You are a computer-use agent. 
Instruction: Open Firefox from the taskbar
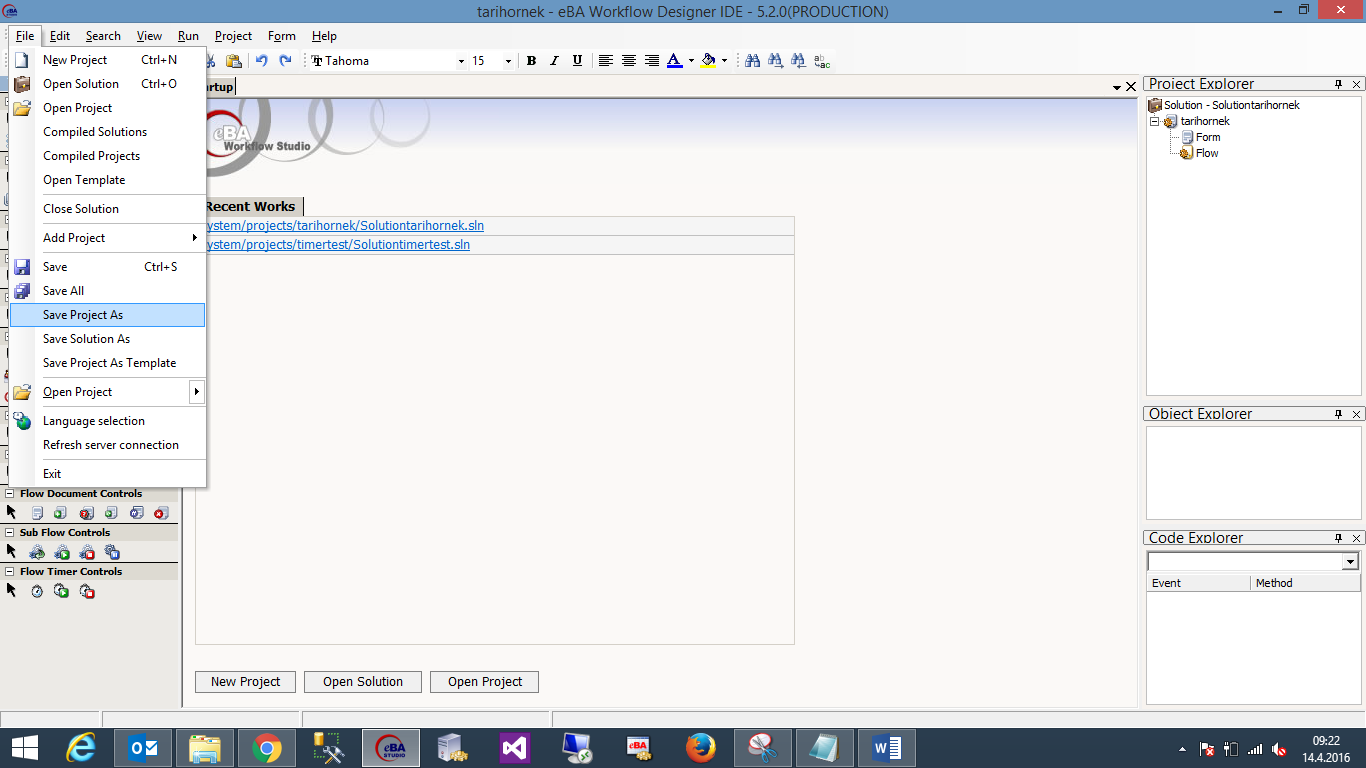[x=700, y=748]
